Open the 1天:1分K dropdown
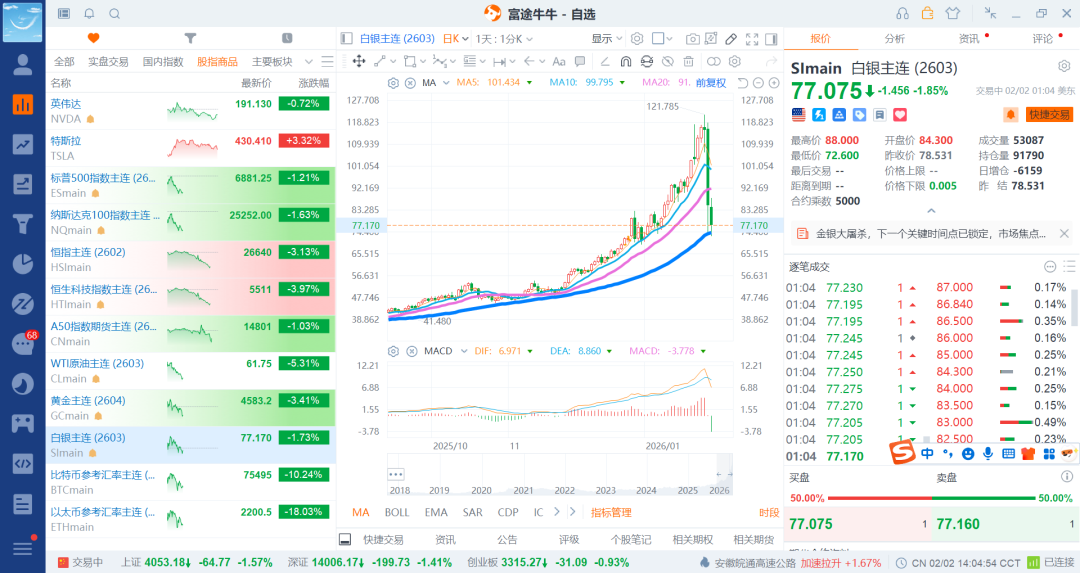Viewport: 1080px width, 573px height. click(x=503, y=39)
